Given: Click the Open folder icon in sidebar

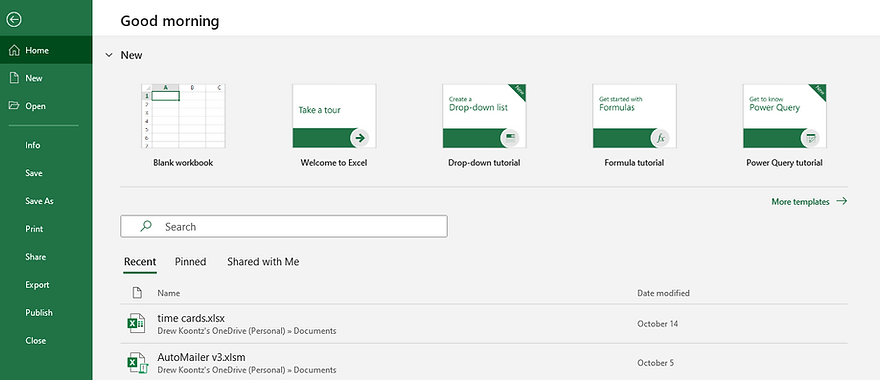Looking at the screenshot, I should (14, 106).
